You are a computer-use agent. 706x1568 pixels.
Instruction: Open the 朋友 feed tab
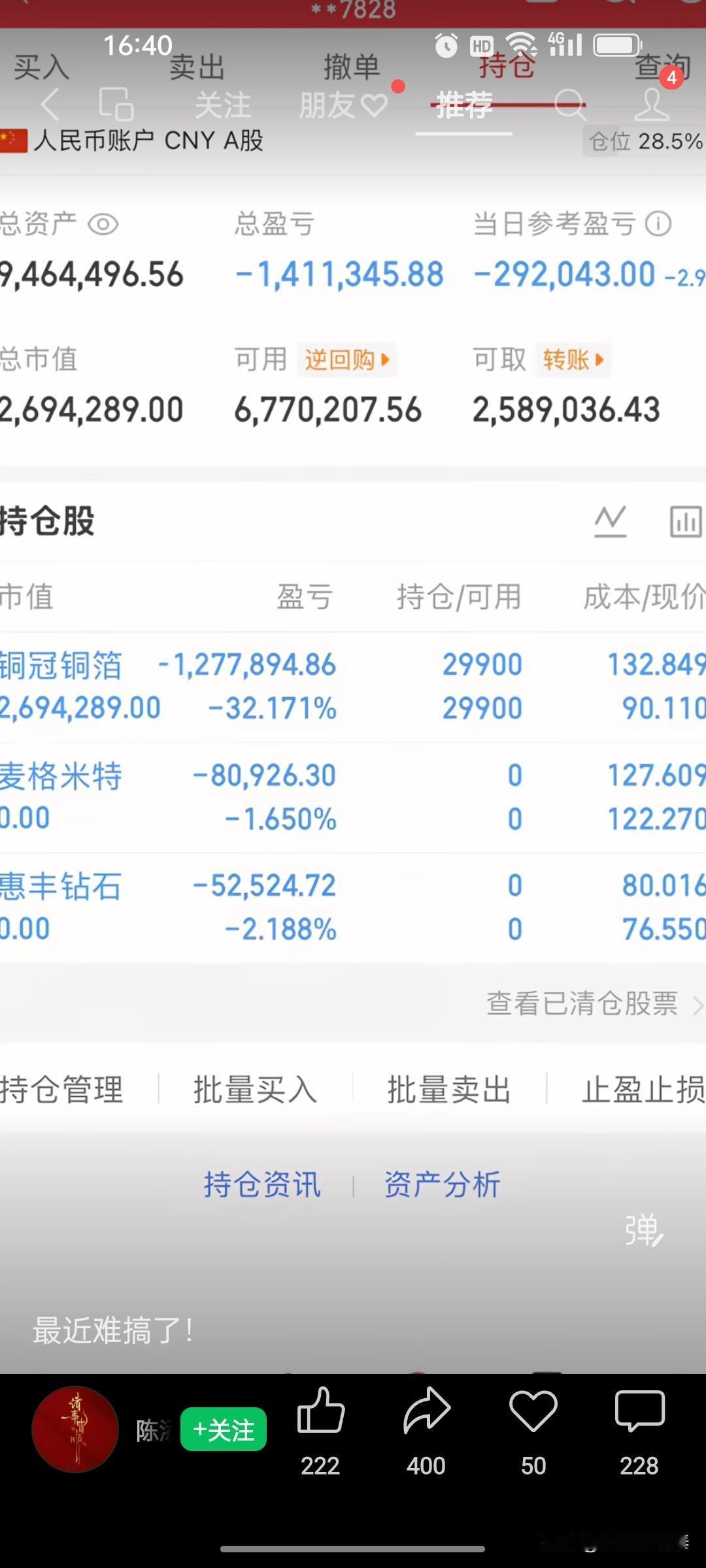tap(343, 106)
